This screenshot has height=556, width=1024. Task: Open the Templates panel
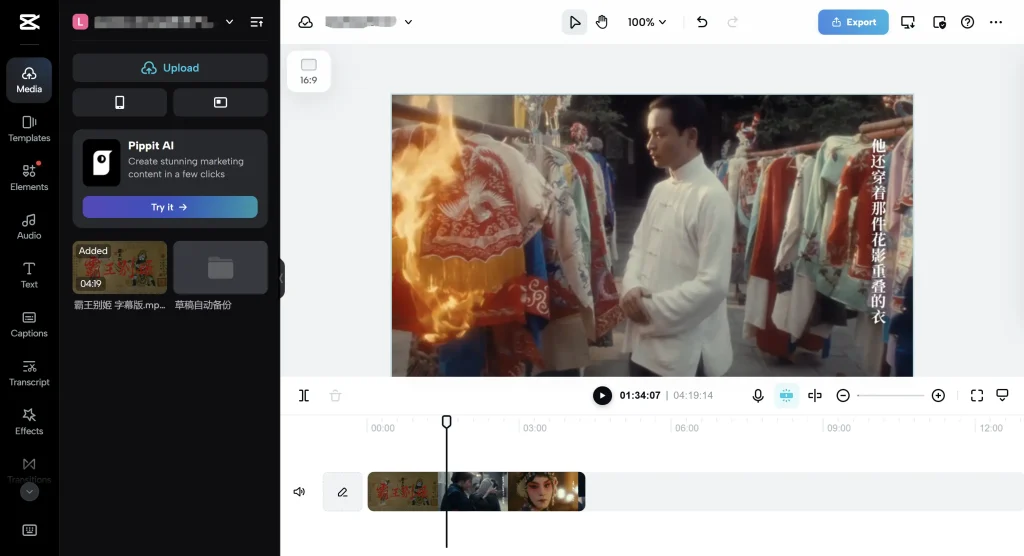tap(29, 129)
